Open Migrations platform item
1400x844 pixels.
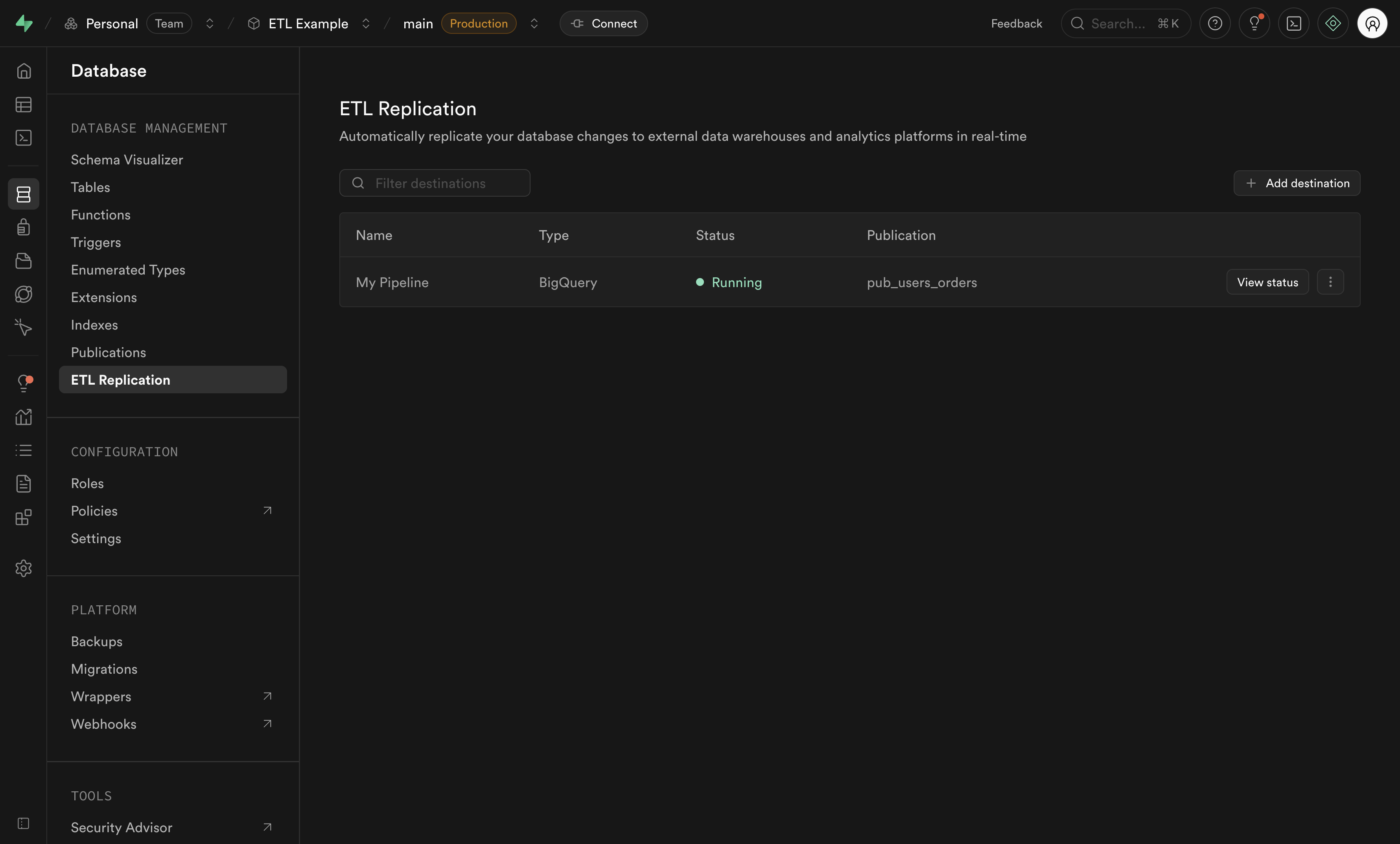[173, 669]
